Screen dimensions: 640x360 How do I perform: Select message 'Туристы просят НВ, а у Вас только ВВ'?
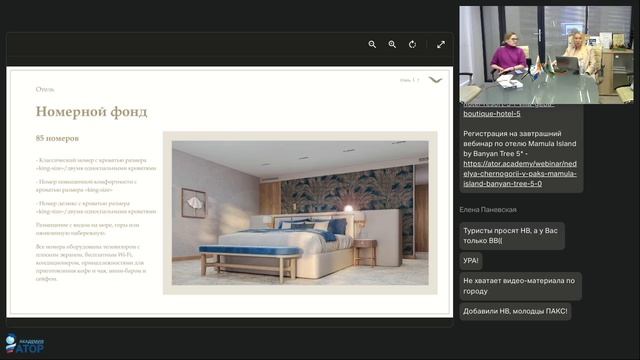(x=512, y=236)
